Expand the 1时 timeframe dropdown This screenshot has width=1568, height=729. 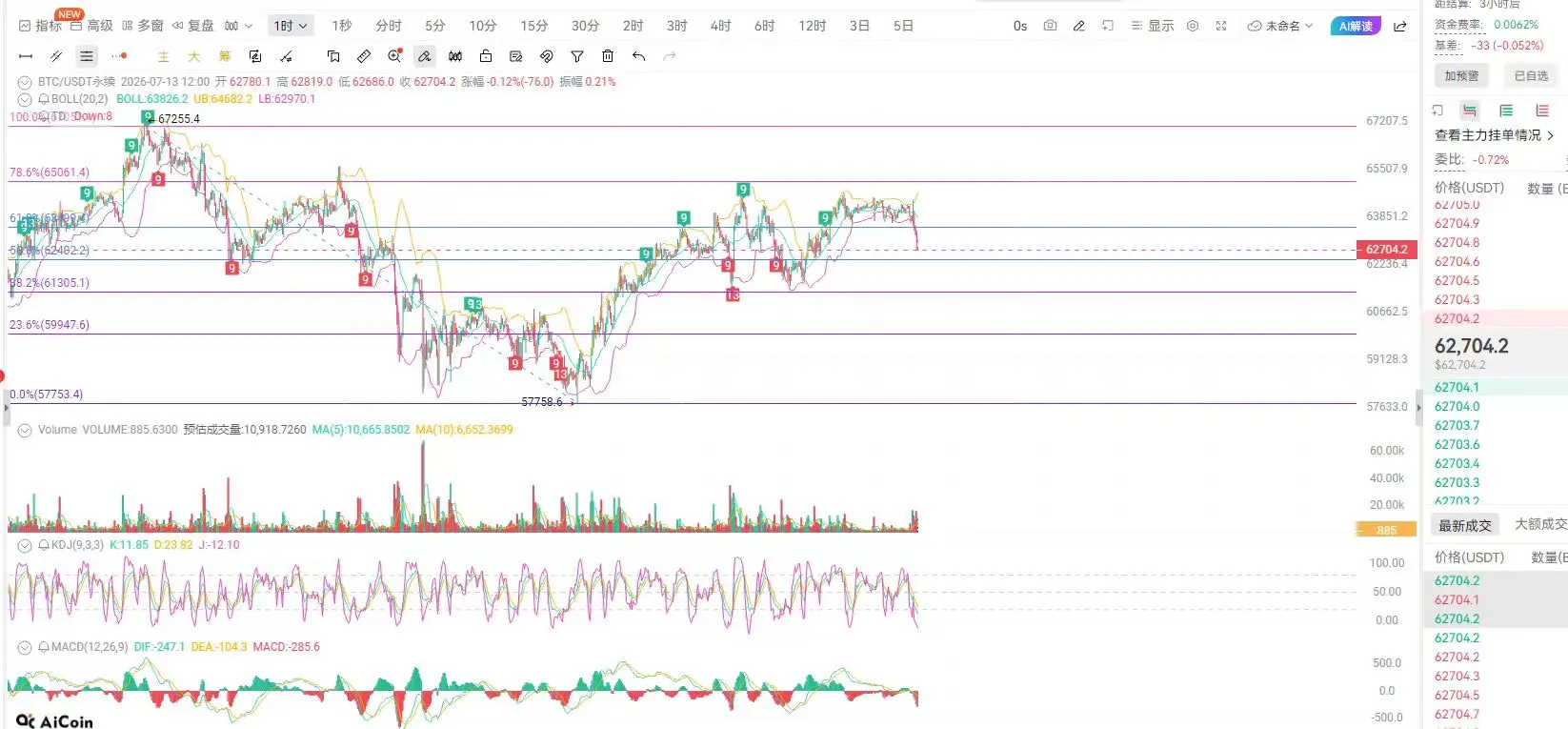290,26
